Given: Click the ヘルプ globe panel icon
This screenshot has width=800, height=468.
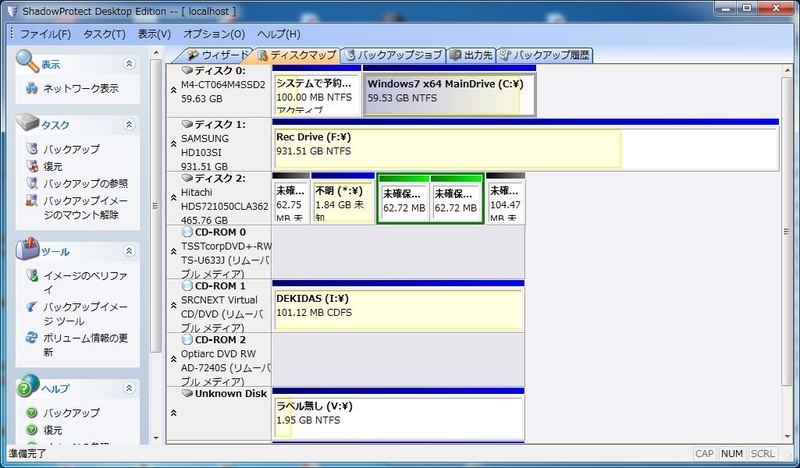Looking at the screenshot, I should 27,386.
